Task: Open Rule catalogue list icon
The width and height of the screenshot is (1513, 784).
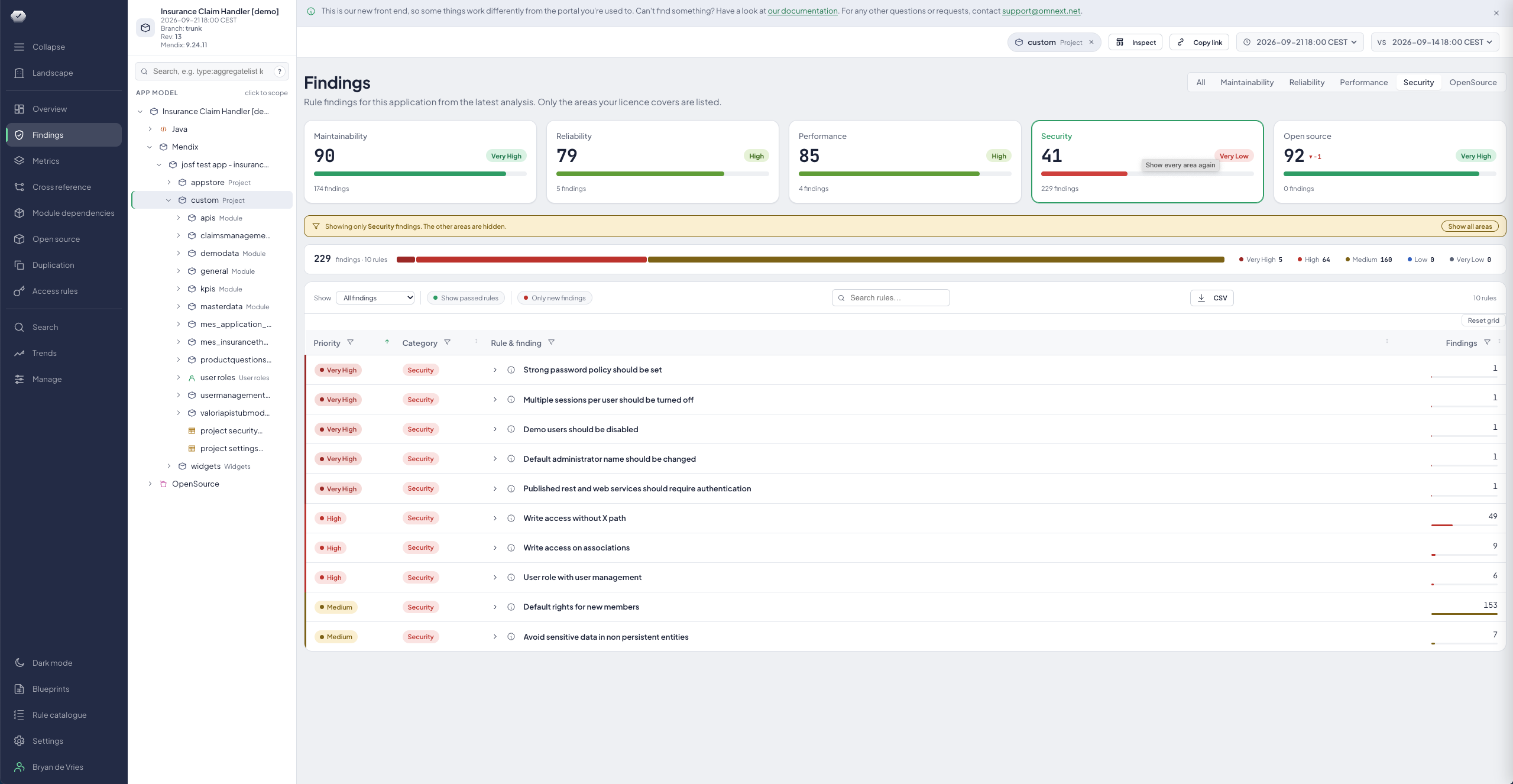Action: pos(20,715)
